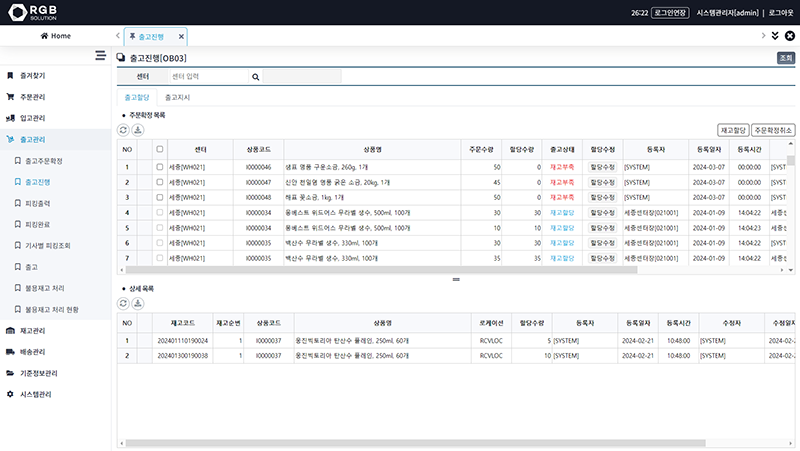Toggle the select-all checkbox in the grid header
800x451 pixels.
160,149
